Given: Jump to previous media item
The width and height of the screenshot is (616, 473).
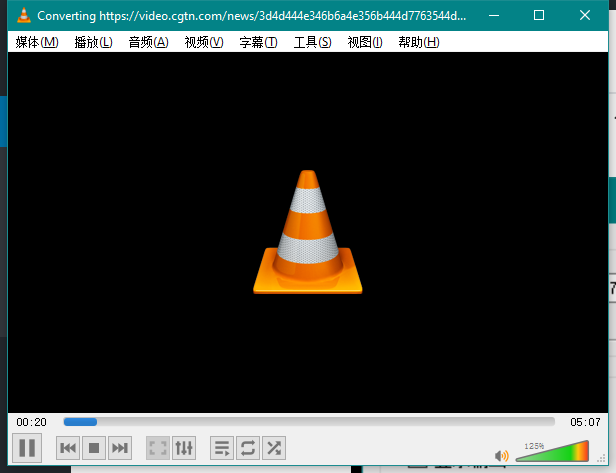Looking at the screenshot, I should 68,447.
